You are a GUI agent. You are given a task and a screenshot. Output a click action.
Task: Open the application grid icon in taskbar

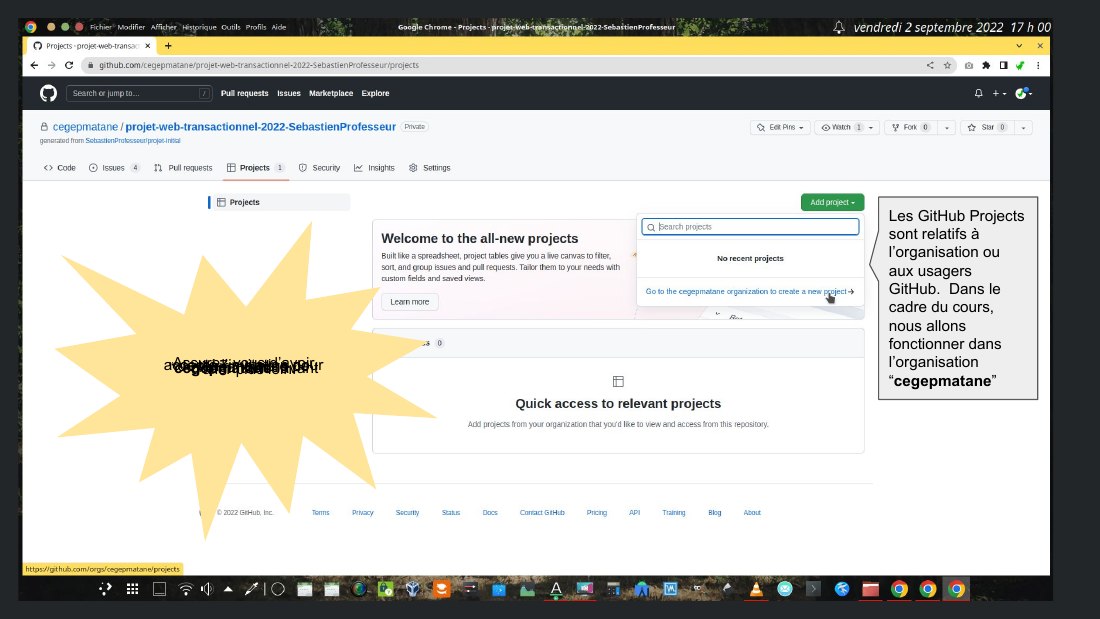click(133, 589)
